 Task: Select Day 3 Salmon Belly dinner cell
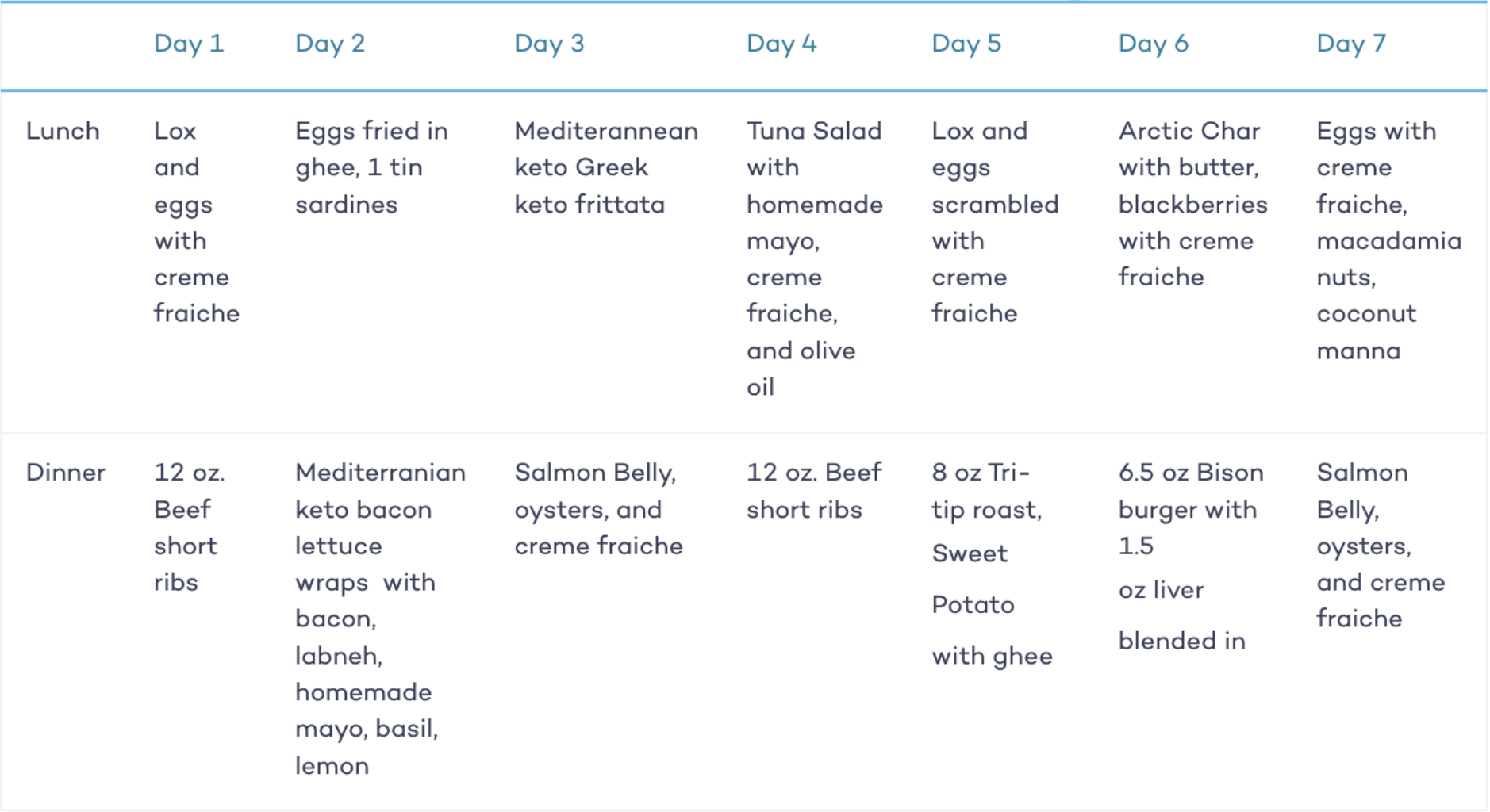(598, 509)
